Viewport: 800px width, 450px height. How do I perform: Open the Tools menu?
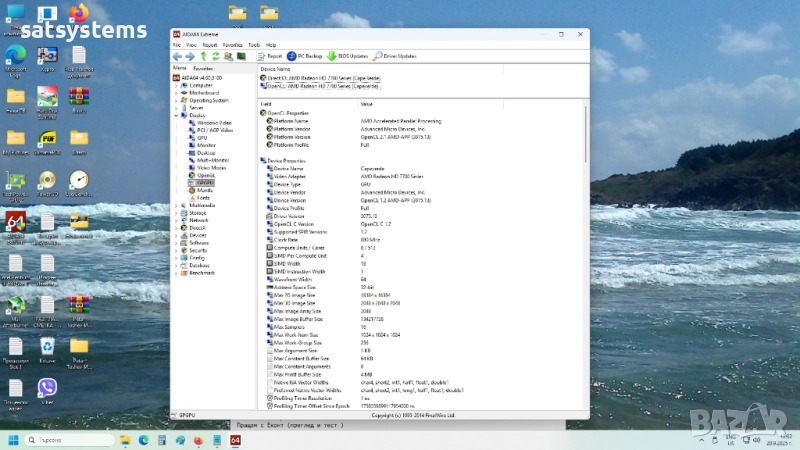(254, 45)
